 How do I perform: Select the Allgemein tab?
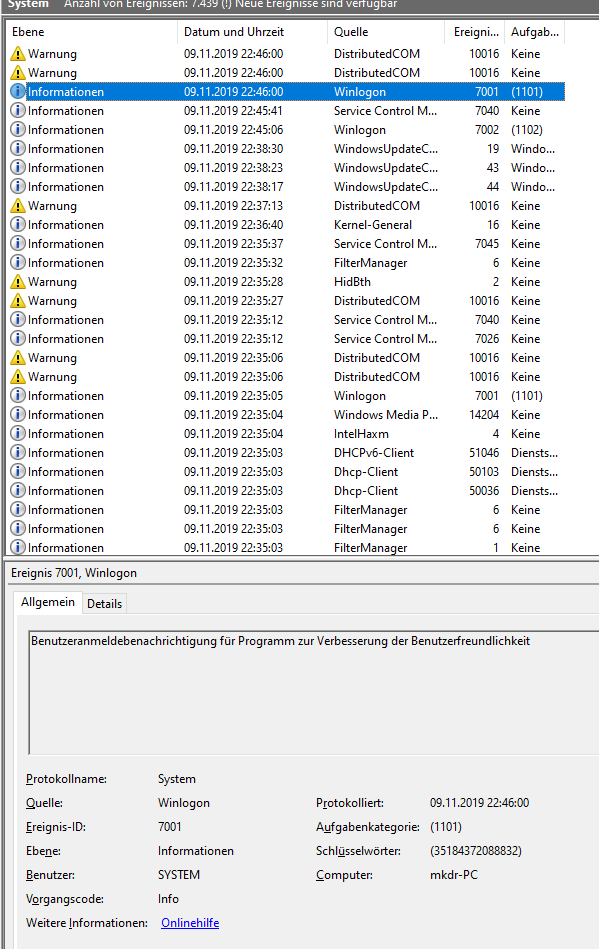48,602
